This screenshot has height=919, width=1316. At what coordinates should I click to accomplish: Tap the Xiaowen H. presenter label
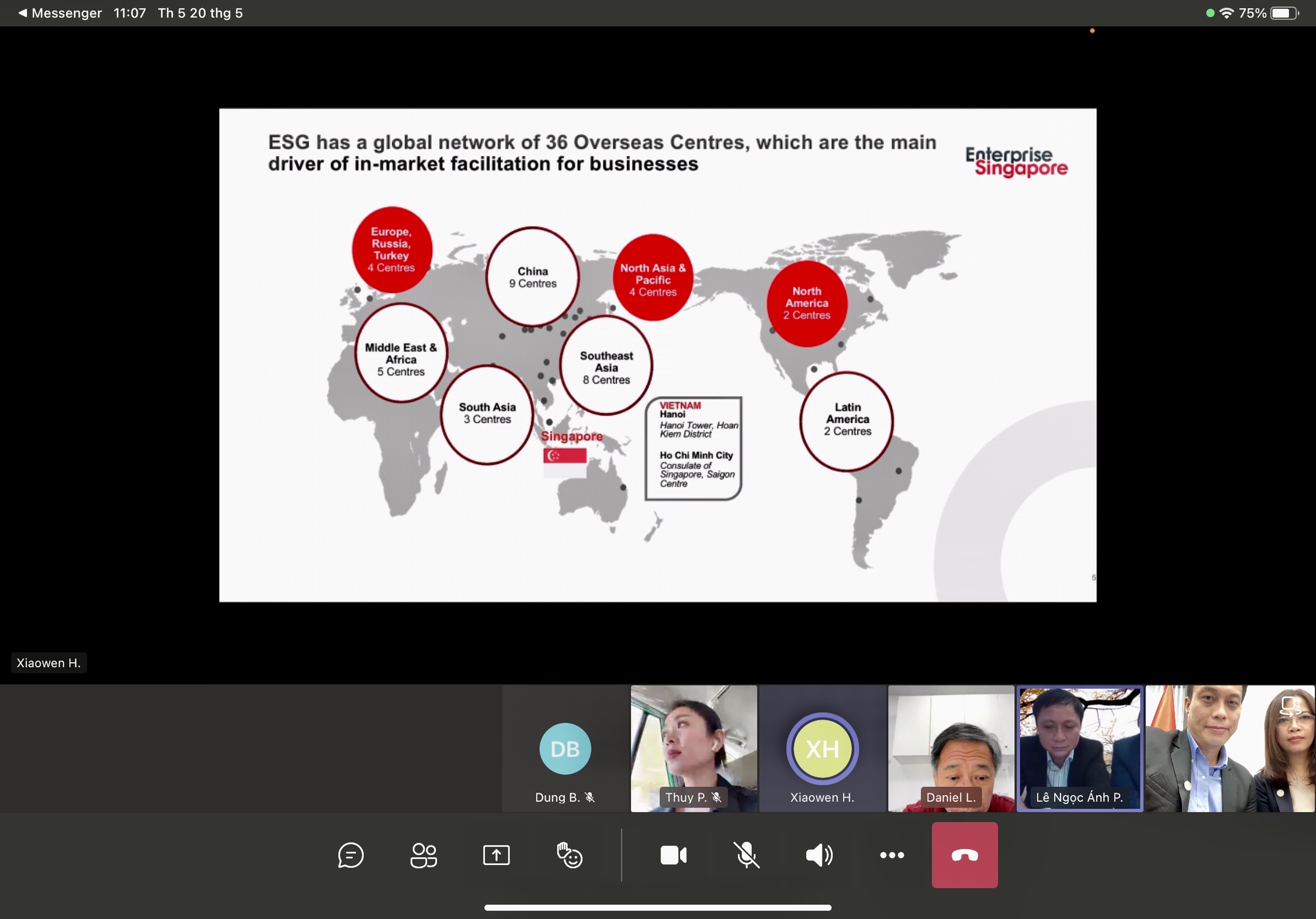point(49,663)
